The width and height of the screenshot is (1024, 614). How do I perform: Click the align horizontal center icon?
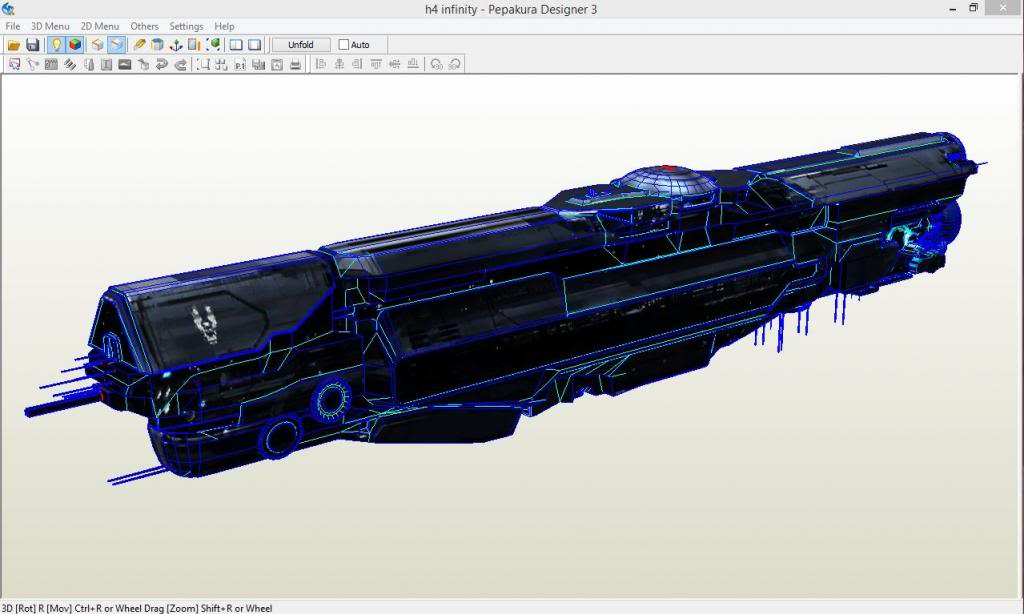tap(339, 64)
